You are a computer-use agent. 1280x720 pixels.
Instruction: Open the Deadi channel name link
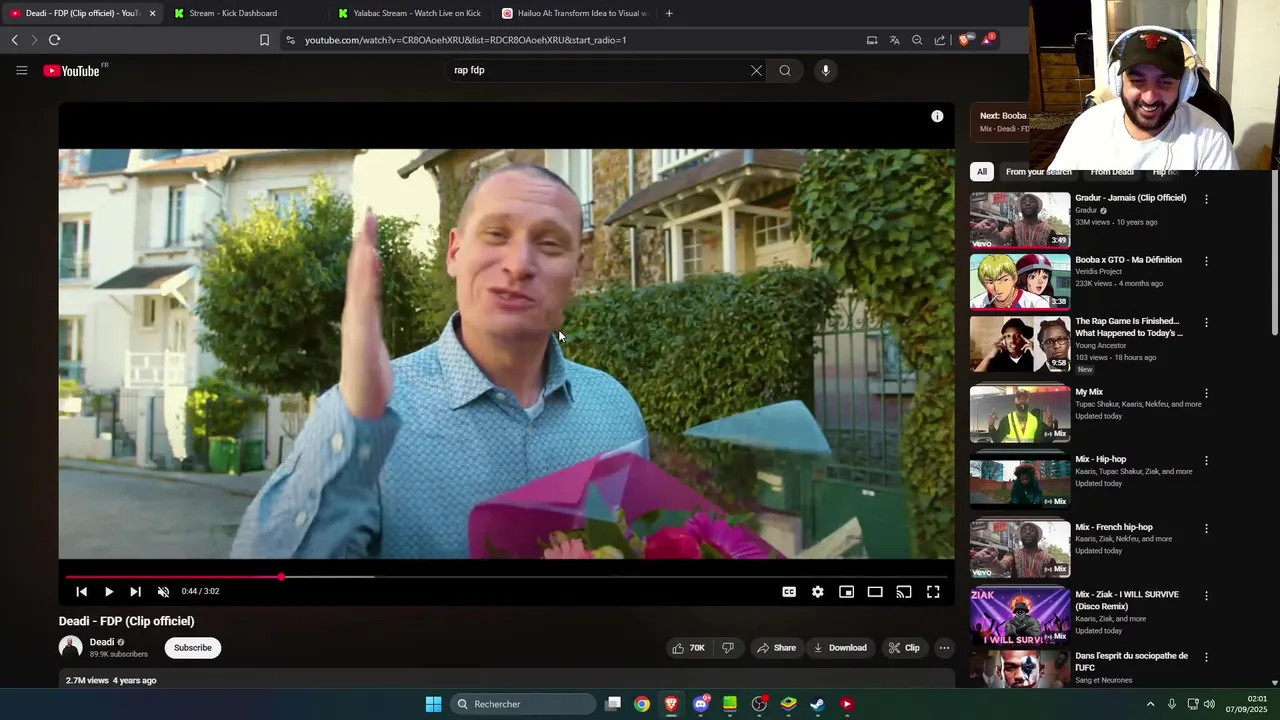(x=102, y=642)
